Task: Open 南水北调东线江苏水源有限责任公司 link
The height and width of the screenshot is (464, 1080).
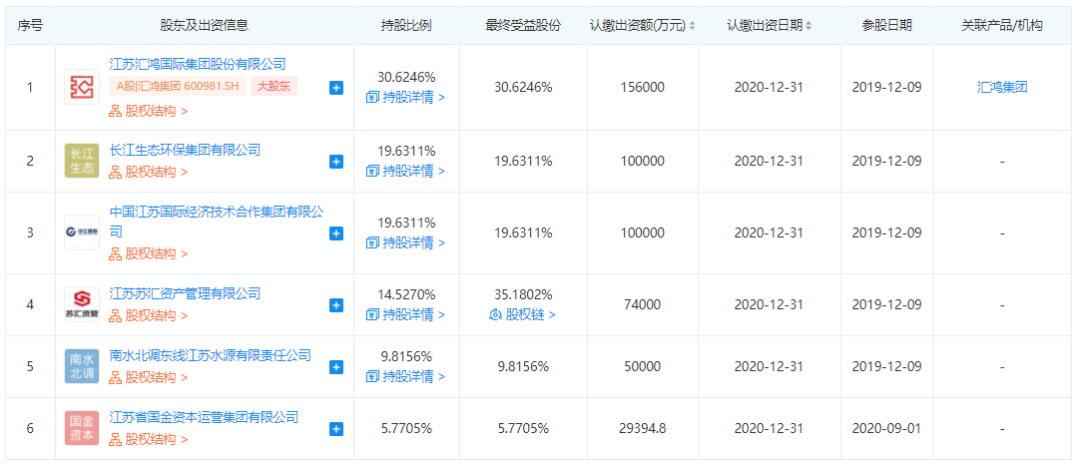Action: [210, 355]
